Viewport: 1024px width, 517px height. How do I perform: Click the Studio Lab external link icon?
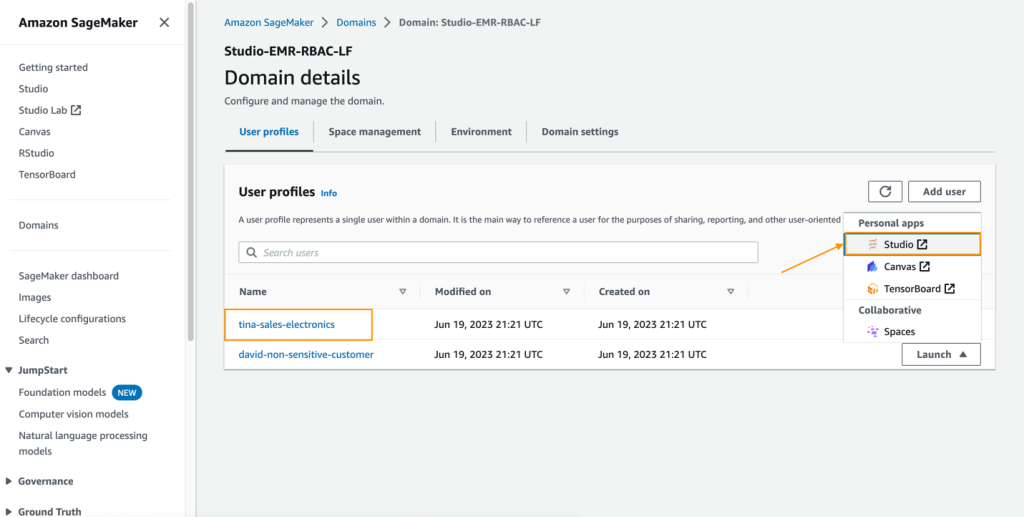point(76,110)
